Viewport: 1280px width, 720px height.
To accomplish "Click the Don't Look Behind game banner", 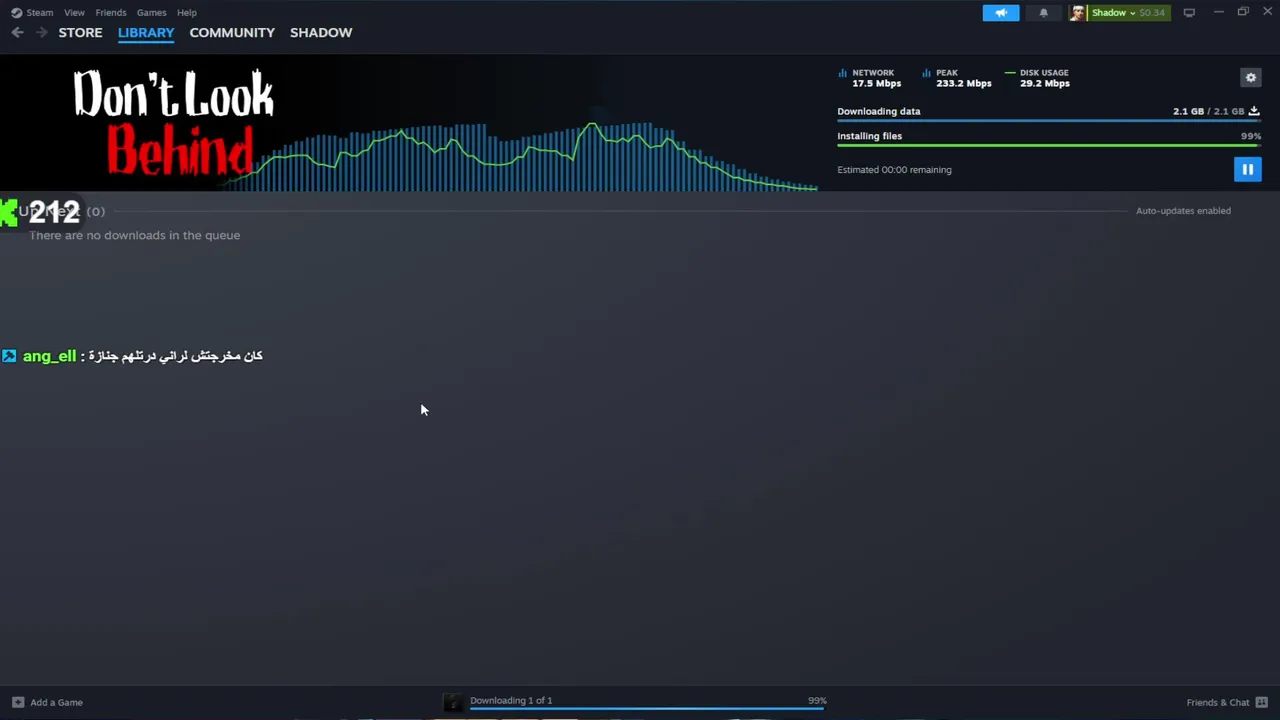I will [174, 123].
